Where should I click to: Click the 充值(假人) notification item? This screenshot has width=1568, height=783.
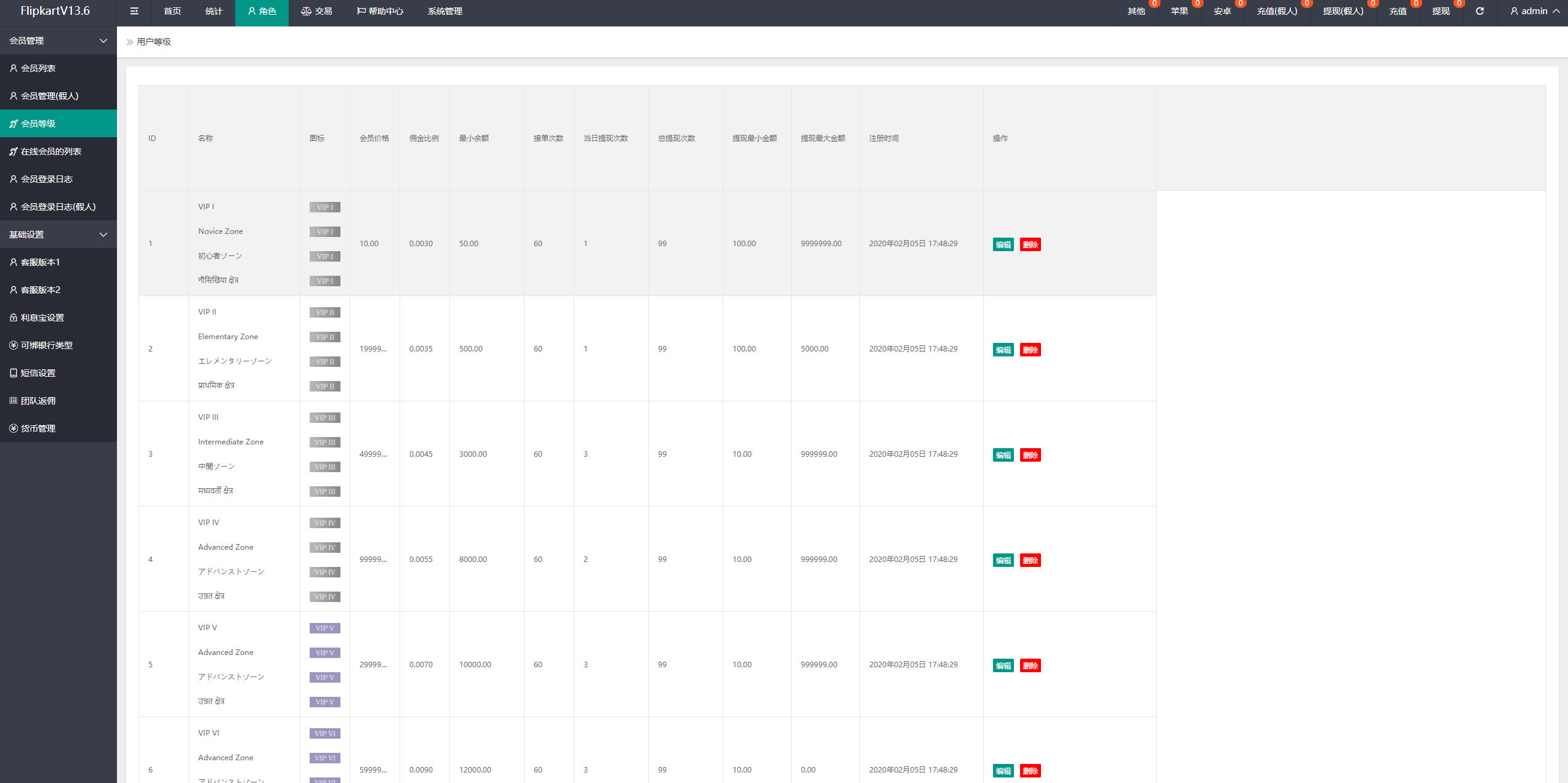pyautogui.click(x=1277, y=11)
